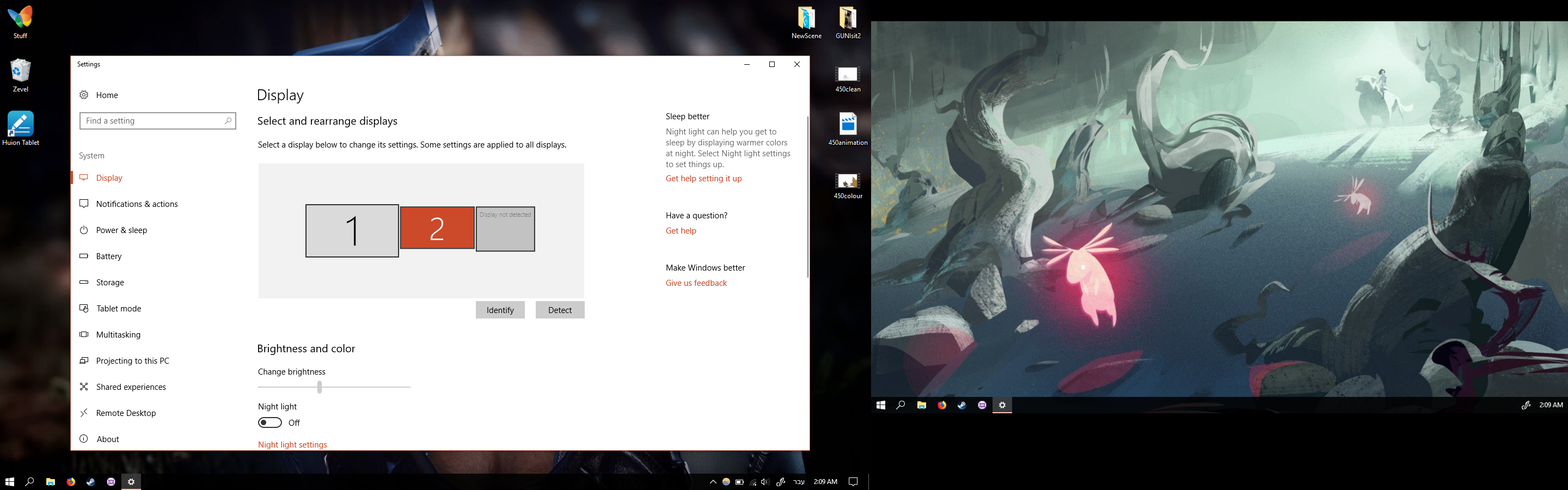Open Night light settings link
The width and height of the screenshot is (1568, 490).
pos(292,445)
